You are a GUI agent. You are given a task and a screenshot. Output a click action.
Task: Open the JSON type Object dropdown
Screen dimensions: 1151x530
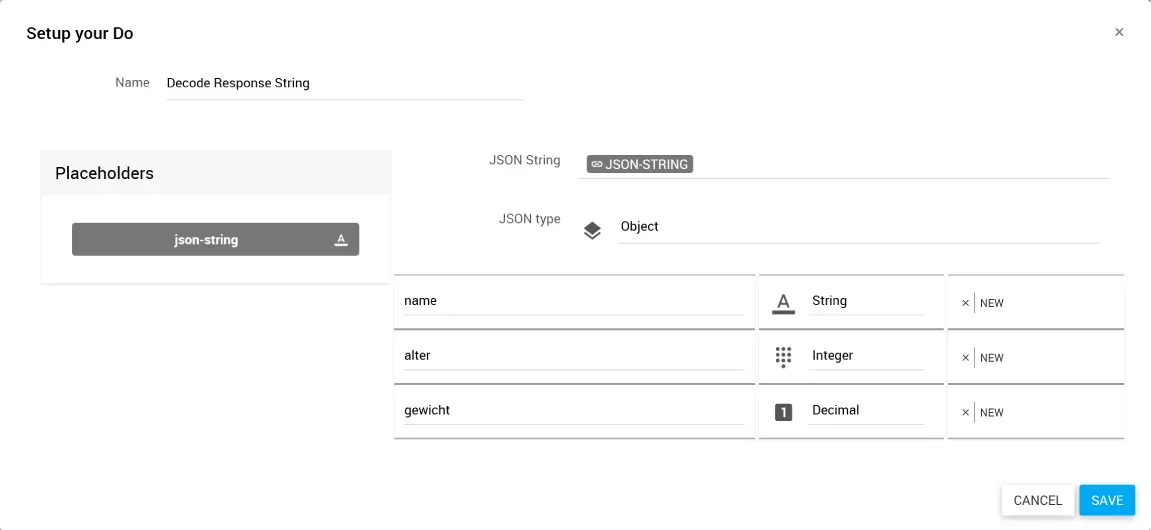(x=857, y=227)
